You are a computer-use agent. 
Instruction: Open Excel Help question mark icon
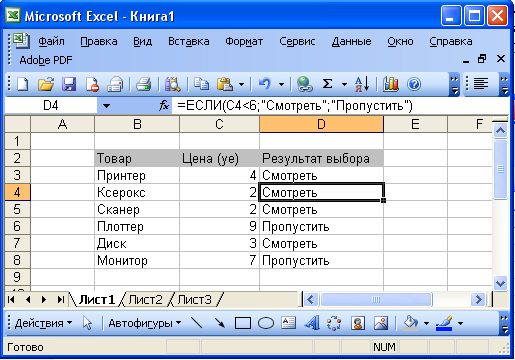click(414, 84)
